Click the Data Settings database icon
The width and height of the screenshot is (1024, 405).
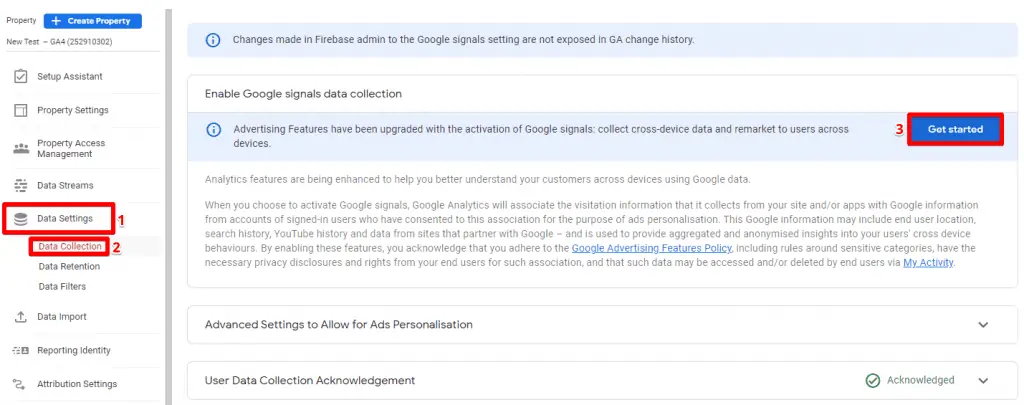click(x=21, y=218)
